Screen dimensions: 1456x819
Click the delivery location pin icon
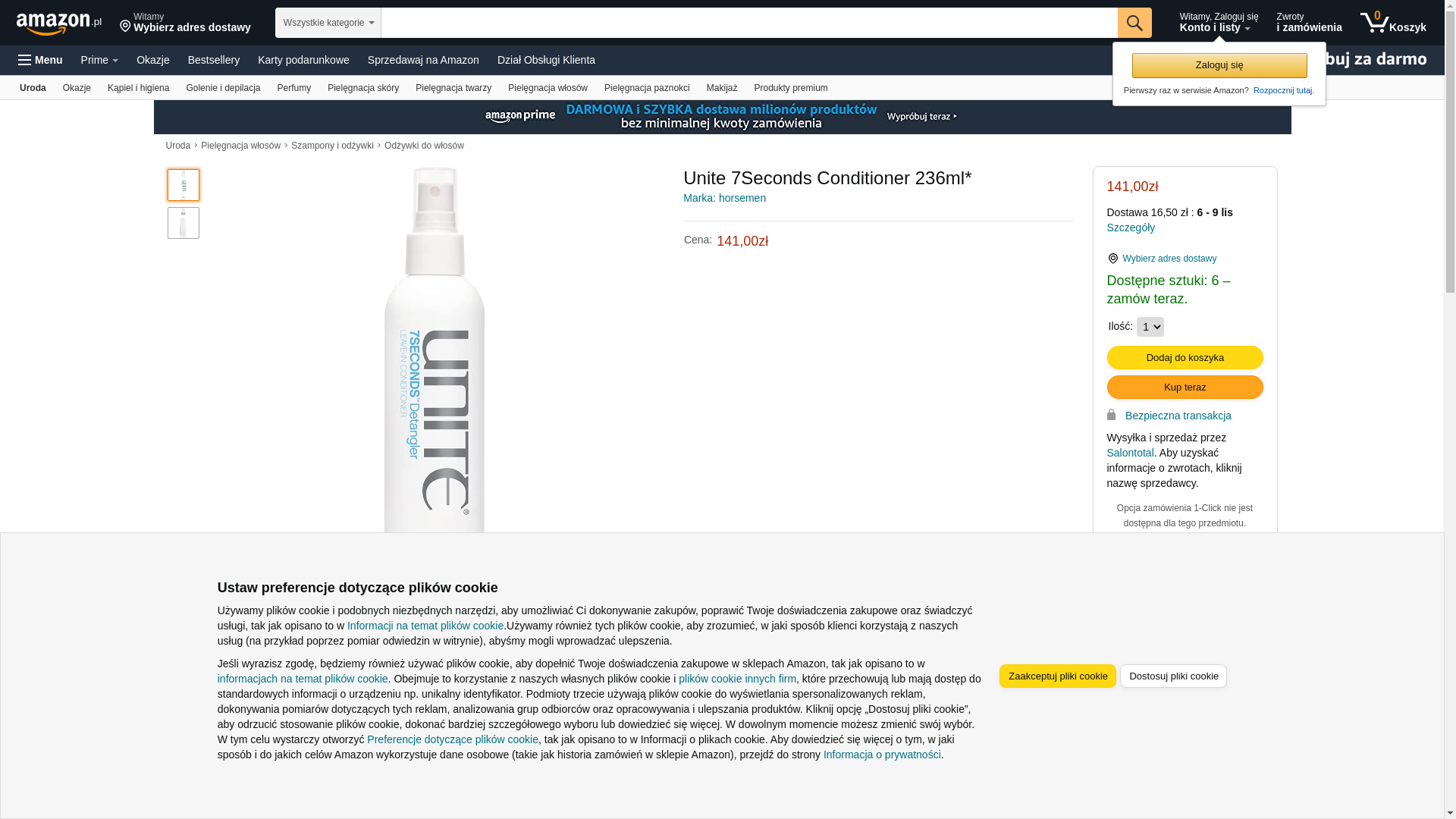pyautogui.click(x=125, y=27)
